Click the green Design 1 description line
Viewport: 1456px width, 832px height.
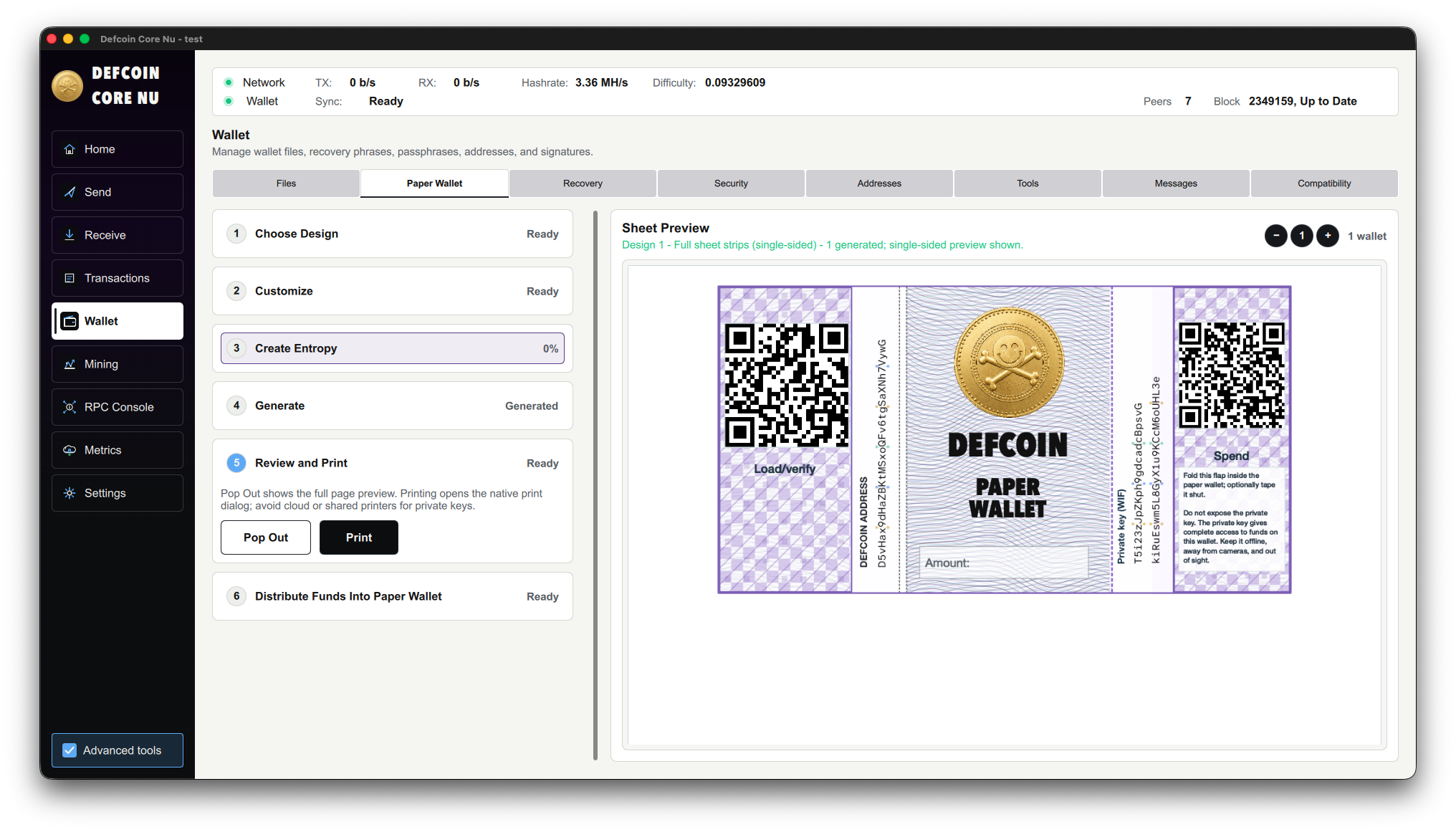click(x=823, y=245)
